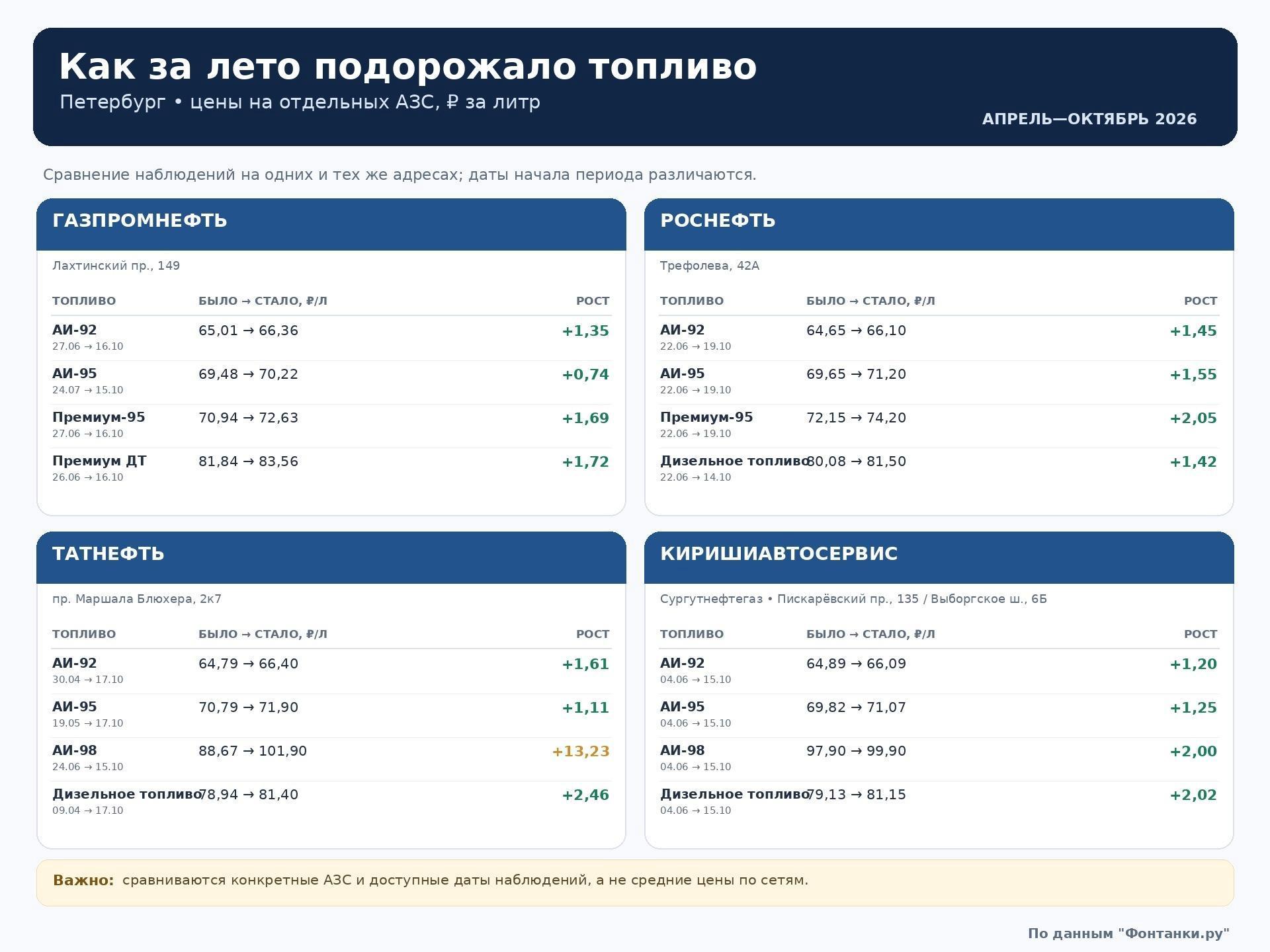Screen dimensions: 1270x952
Task: Click dates "19.05 → 17.10" under Татнефть АИ-95
Action: 87,723
